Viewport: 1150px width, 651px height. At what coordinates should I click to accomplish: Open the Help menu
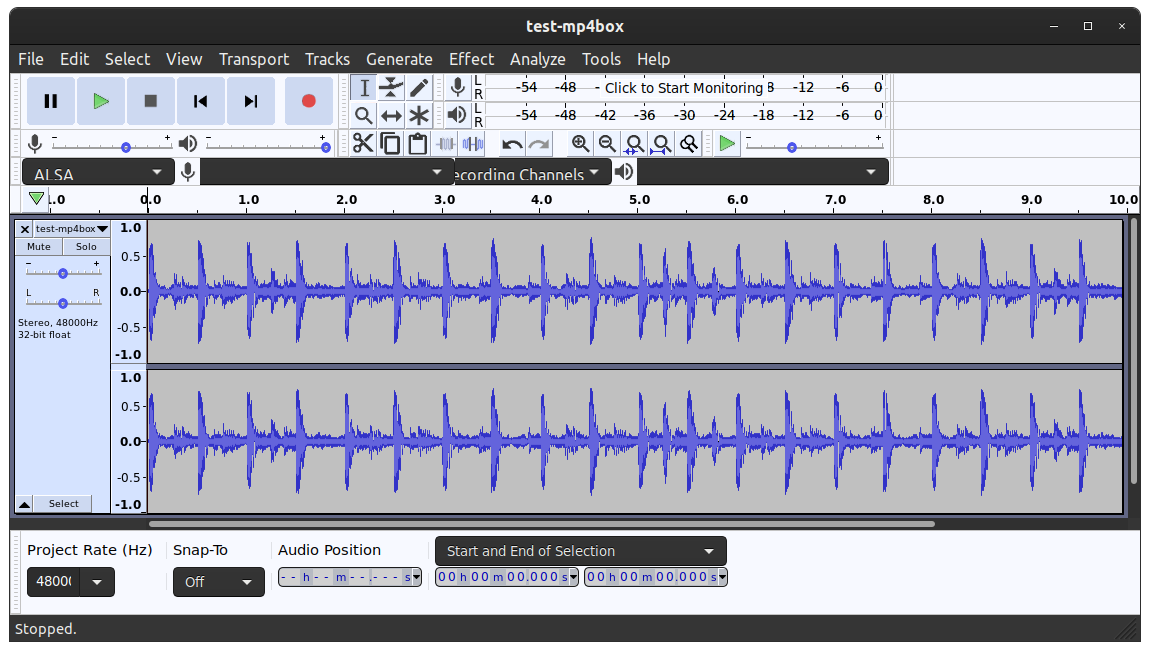coord(653,59)
